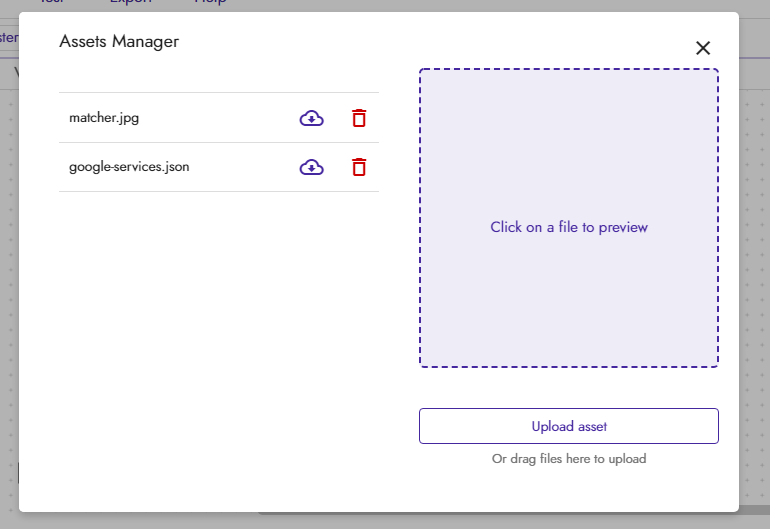Delete the matcher.jpg asset
The height and width of the screenshot is (529, 770).
pos(359,118)
